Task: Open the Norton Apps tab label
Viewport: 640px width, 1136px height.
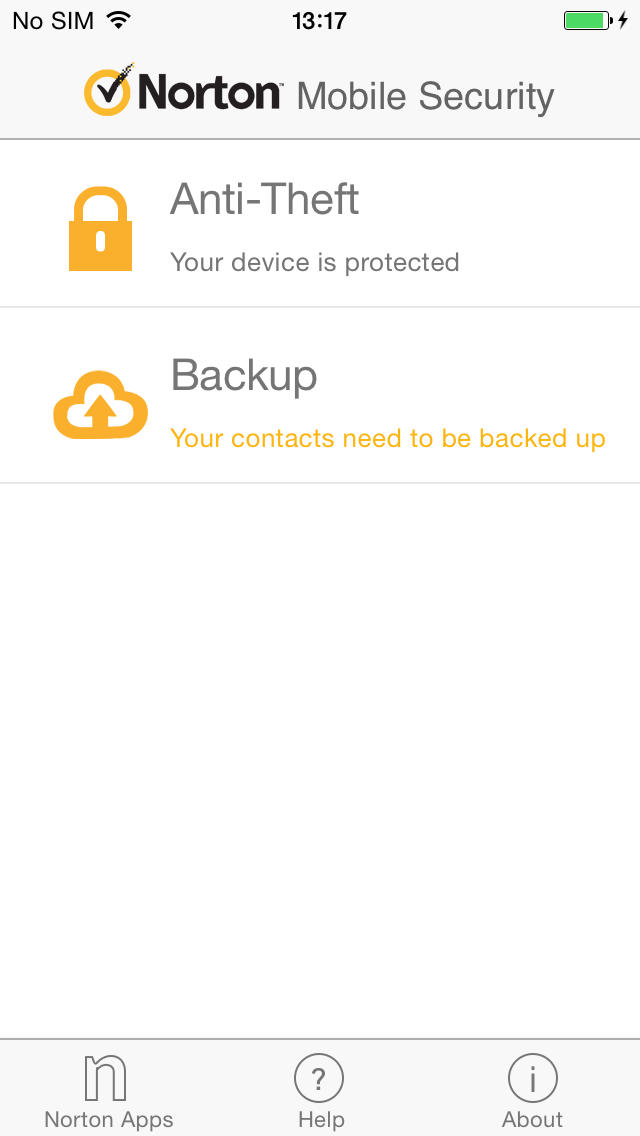Action: point(109,1119)
